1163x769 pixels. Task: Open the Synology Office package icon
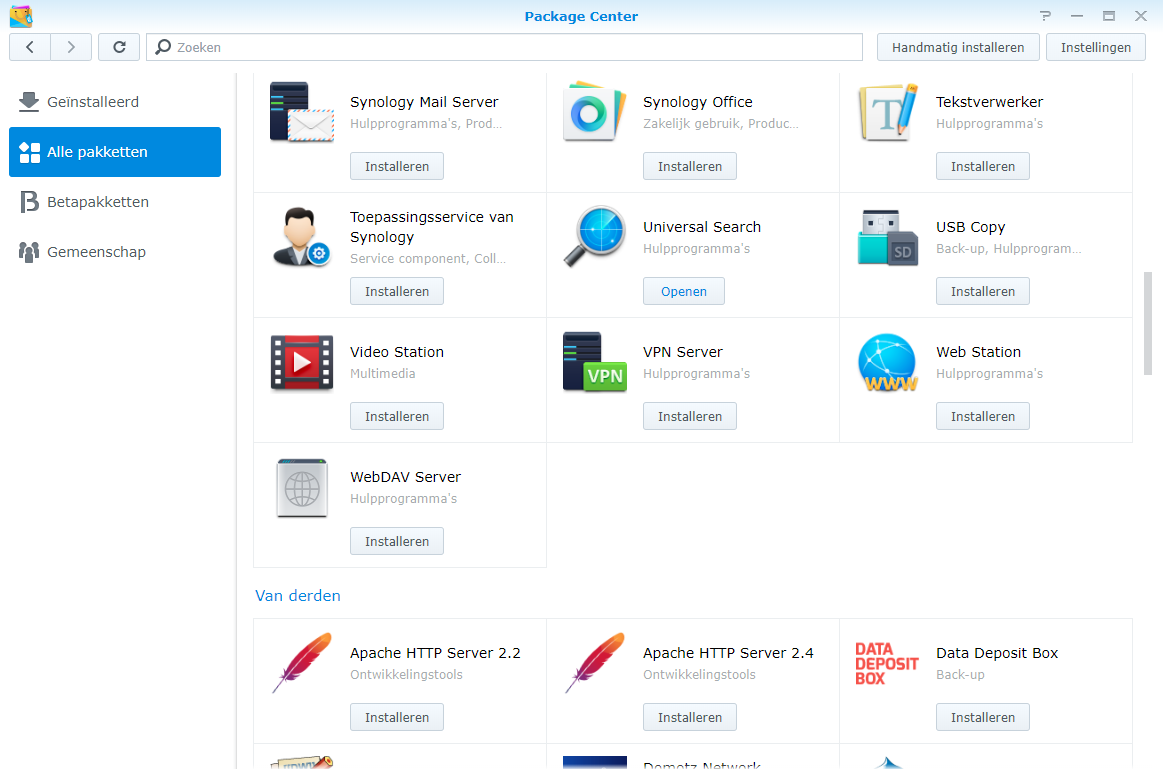pos(595,112)
